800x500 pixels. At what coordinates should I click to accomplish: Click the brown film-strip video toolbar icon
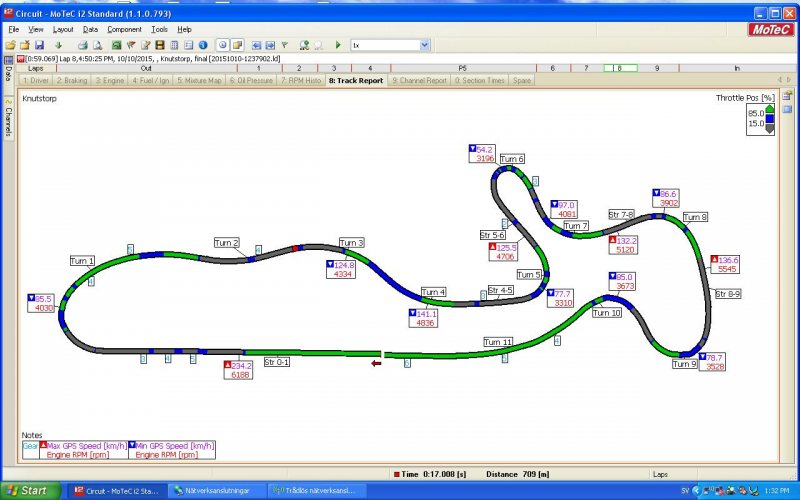tap(160, 45)
